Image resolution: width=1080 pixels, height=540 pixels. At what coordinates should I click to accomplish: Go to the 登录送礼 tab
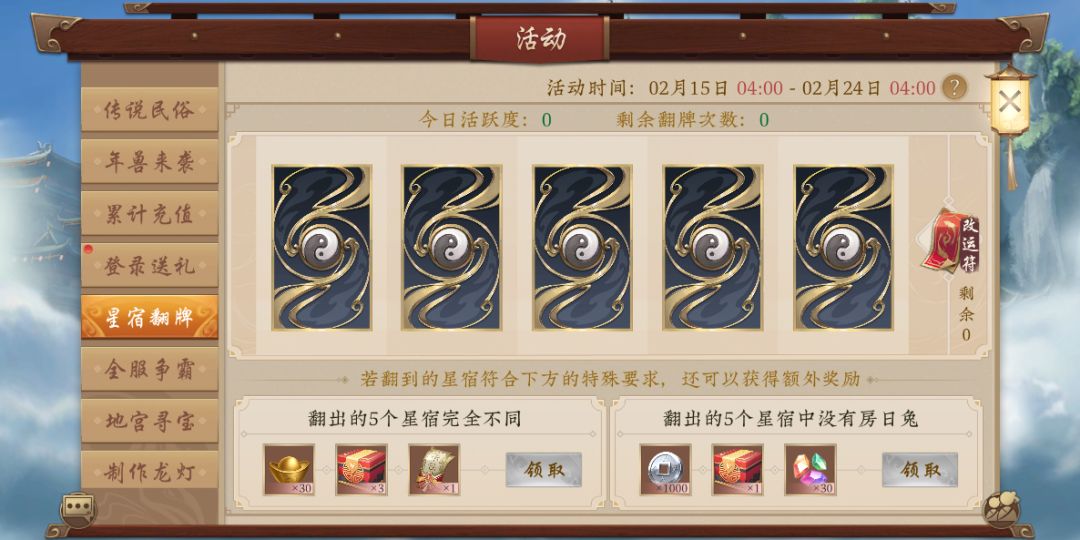149,265
